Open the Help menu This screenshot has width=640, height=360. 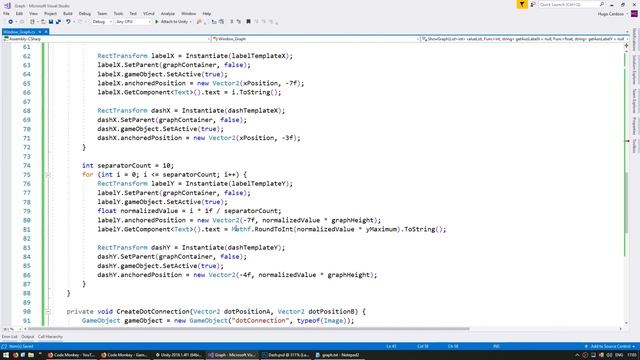click(207, 13)
